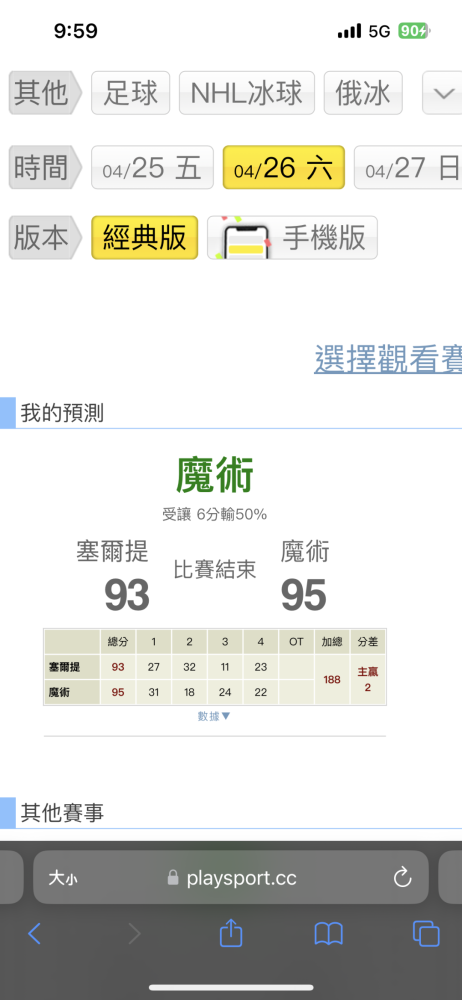
Task: Tap the large 95 score
Action: pos(304,595)
